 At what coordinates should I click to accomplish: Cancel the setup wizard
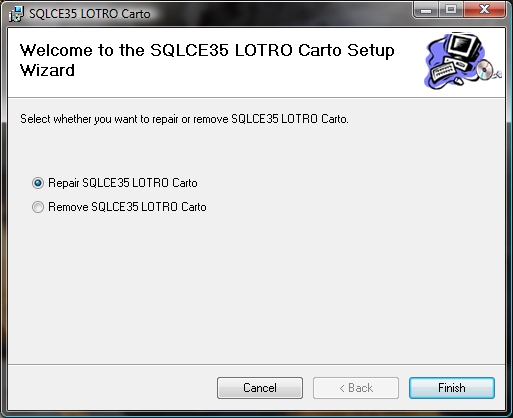(260, 388)
